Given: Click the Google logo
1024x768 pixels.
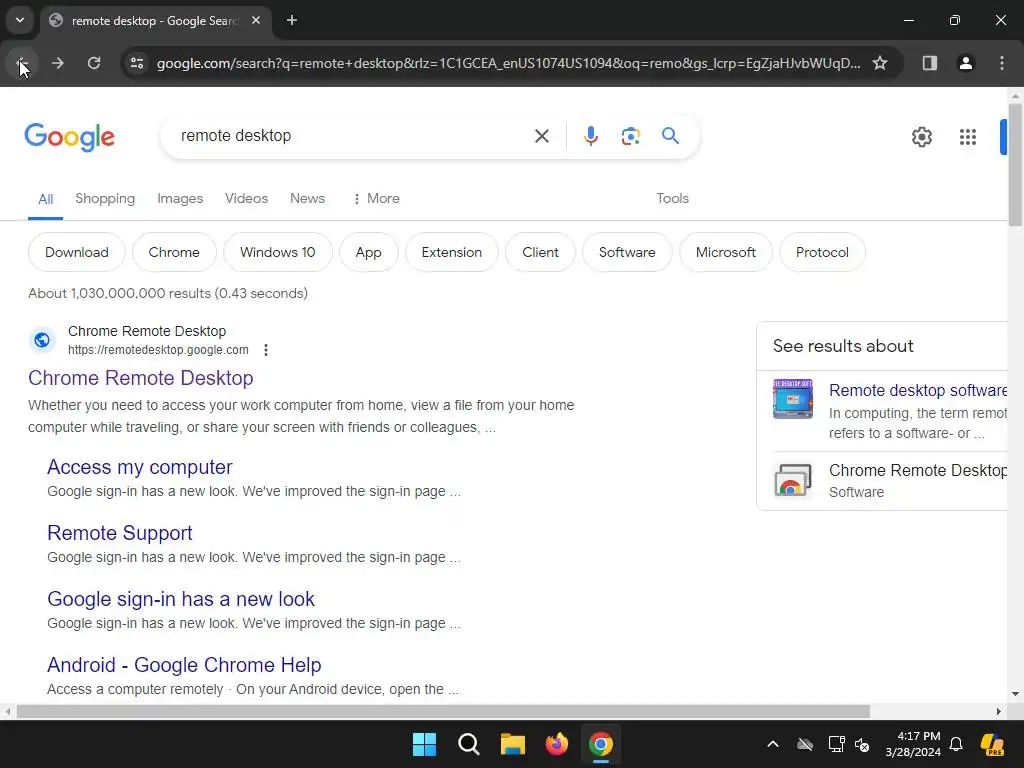Looking at the screenshot, I should [69, 137].
